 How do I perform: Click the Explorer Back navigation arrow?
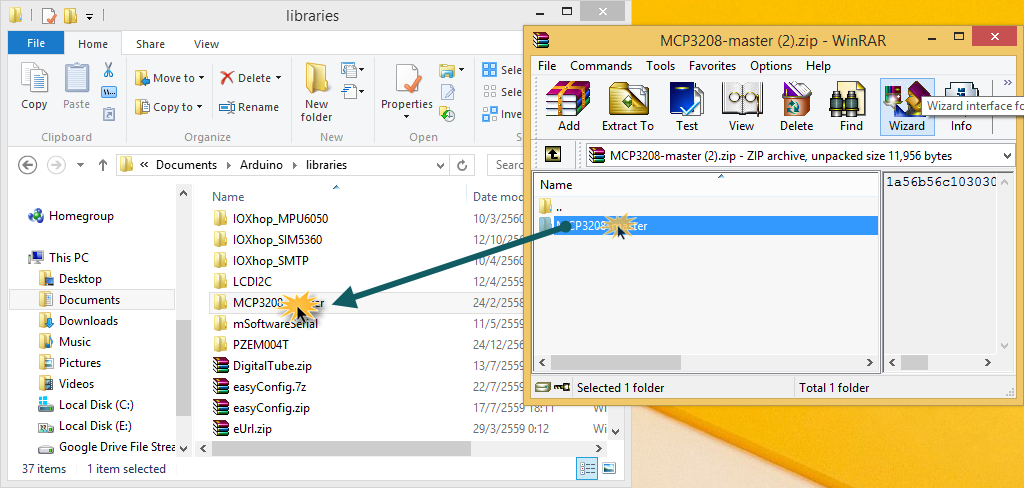coord(27,165)
